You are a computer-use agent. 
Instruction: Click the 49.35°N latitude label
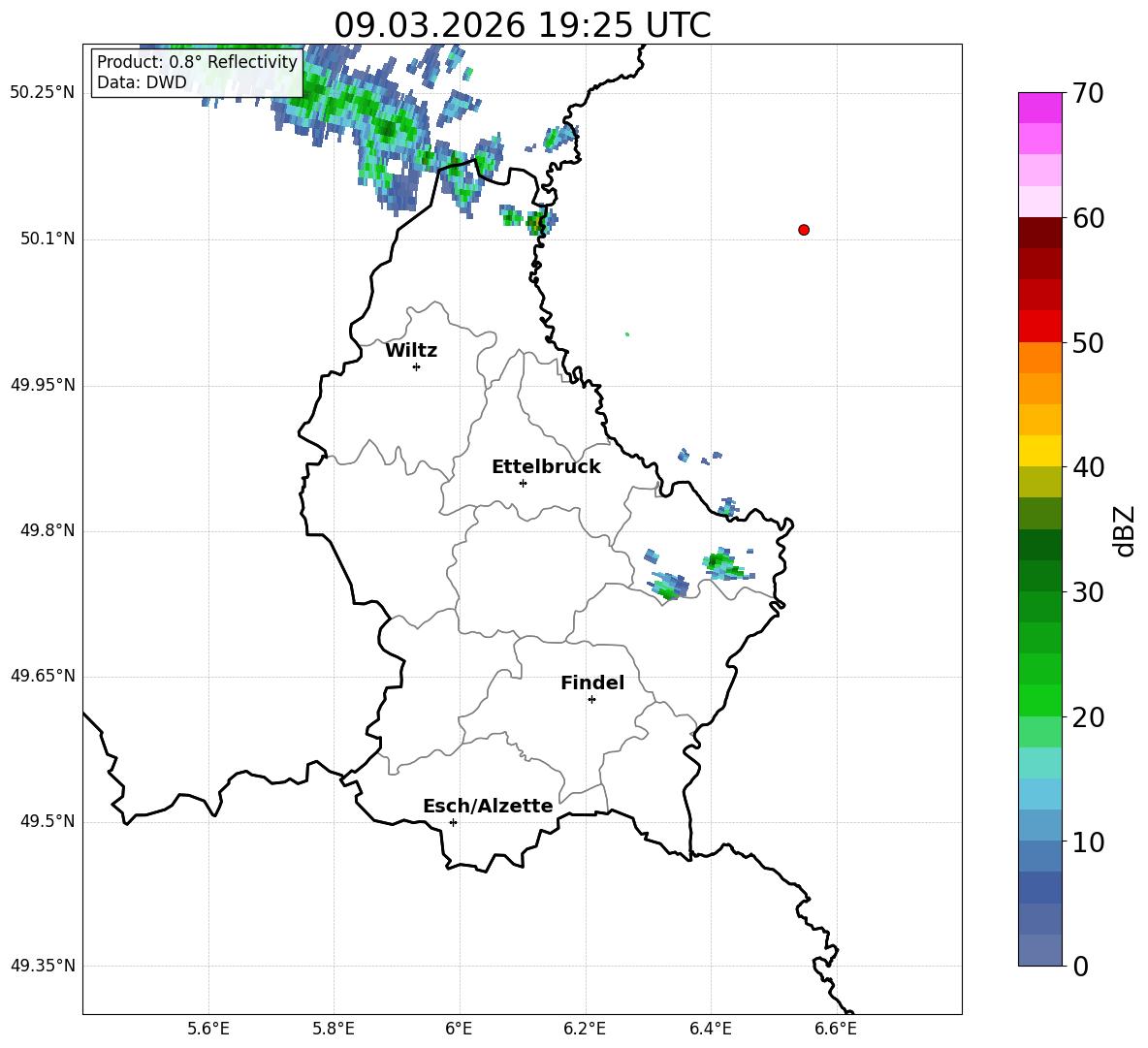(43, 966)
